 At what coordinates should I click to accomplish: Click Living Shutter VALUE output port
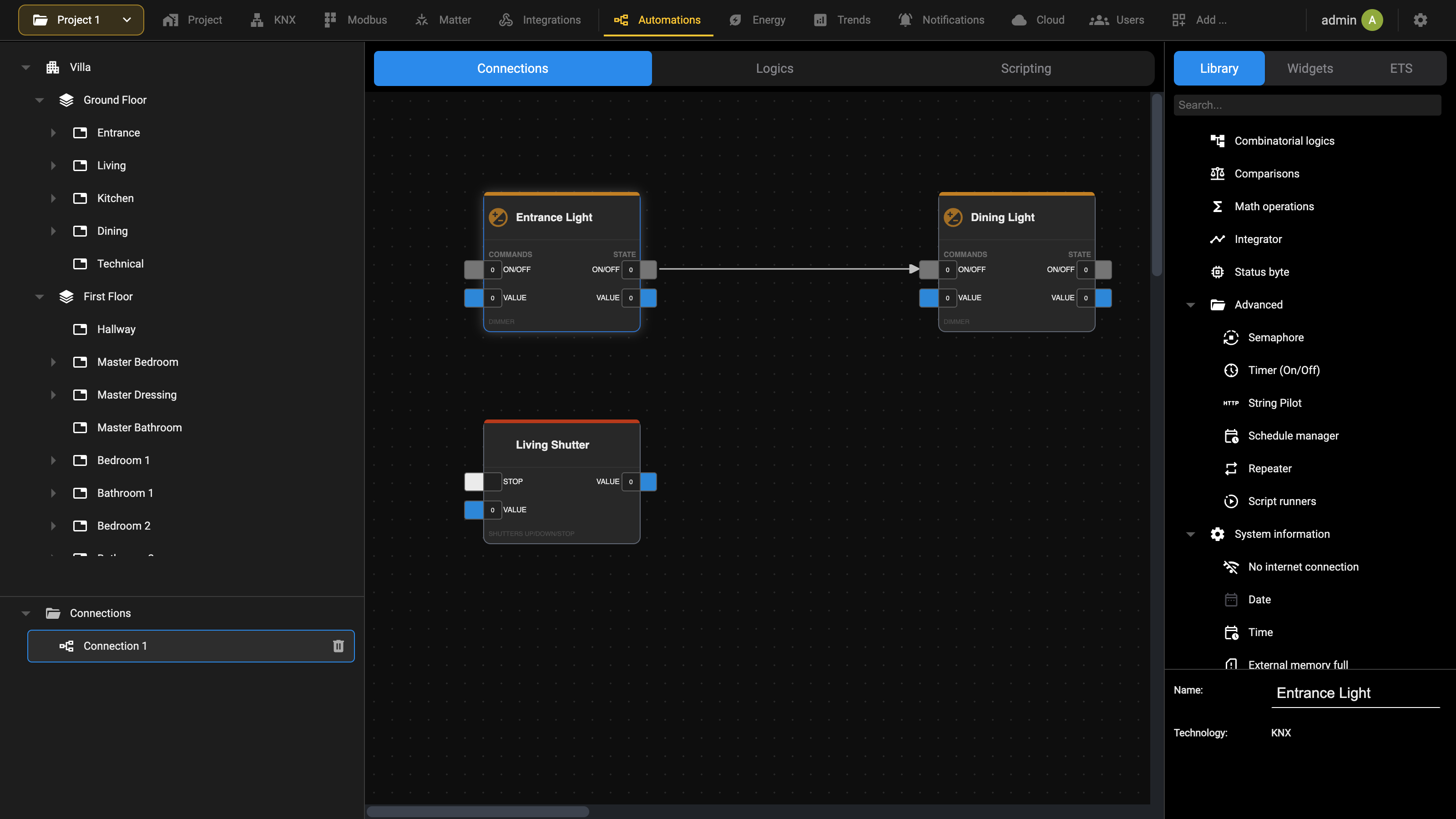648,481
